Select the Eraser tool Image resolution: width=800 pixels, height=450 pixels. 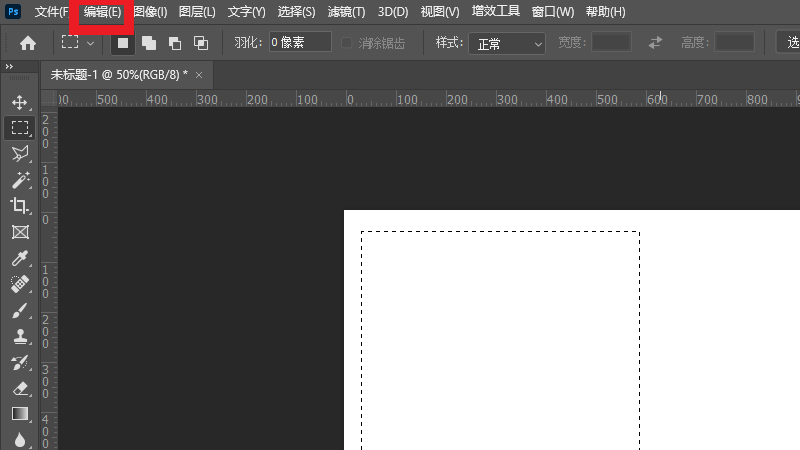coord(19,388)
